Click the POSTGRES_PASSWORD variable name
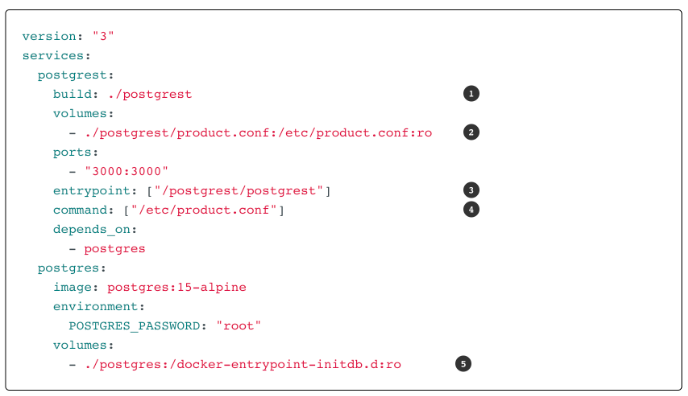Screen dimensions: 688x396 click(x=134, y=326)
